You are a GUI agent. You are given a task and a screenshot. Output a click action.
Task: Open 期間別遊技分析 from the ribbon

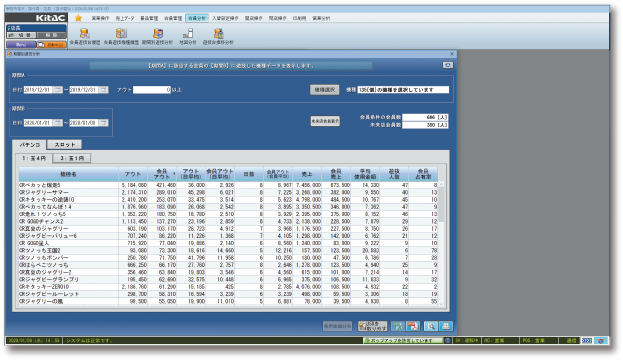pyautogui.click(x=157, y=37)
